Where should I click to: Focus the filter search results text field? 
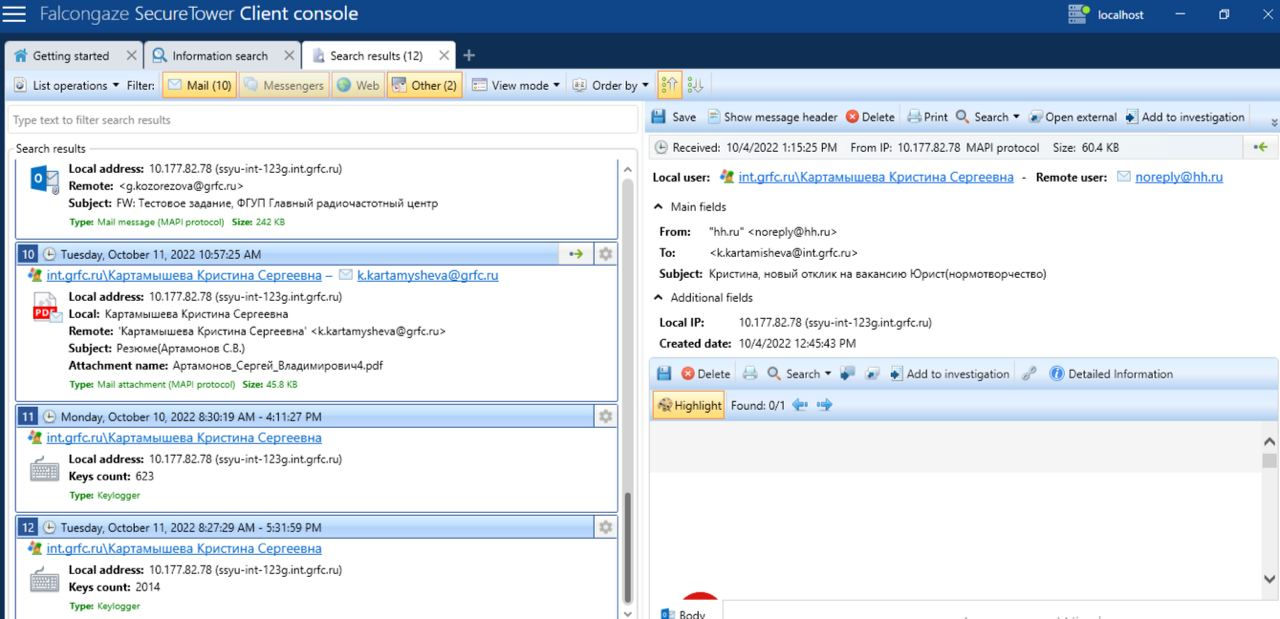tap(323, 120)
